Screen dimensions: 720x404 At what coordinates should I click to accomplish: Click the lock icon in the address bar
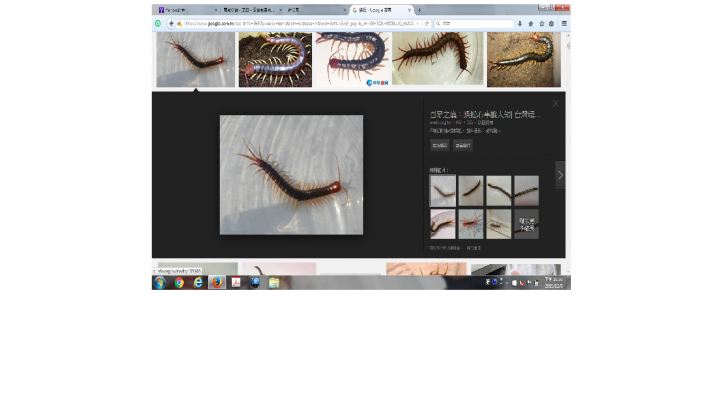coord(180,23)
